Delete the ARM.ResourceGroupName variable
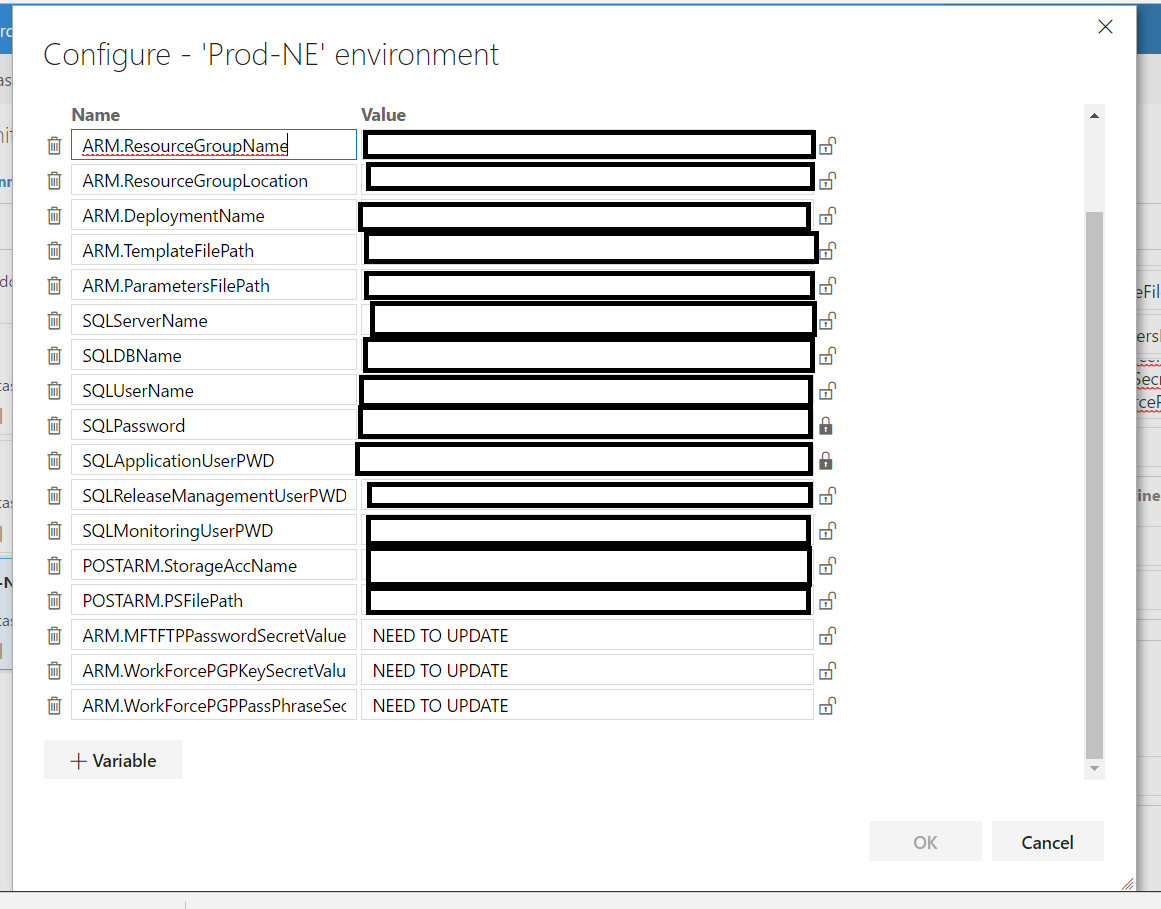The width and height of the screenshot is (1161, 909). [54, 145]
